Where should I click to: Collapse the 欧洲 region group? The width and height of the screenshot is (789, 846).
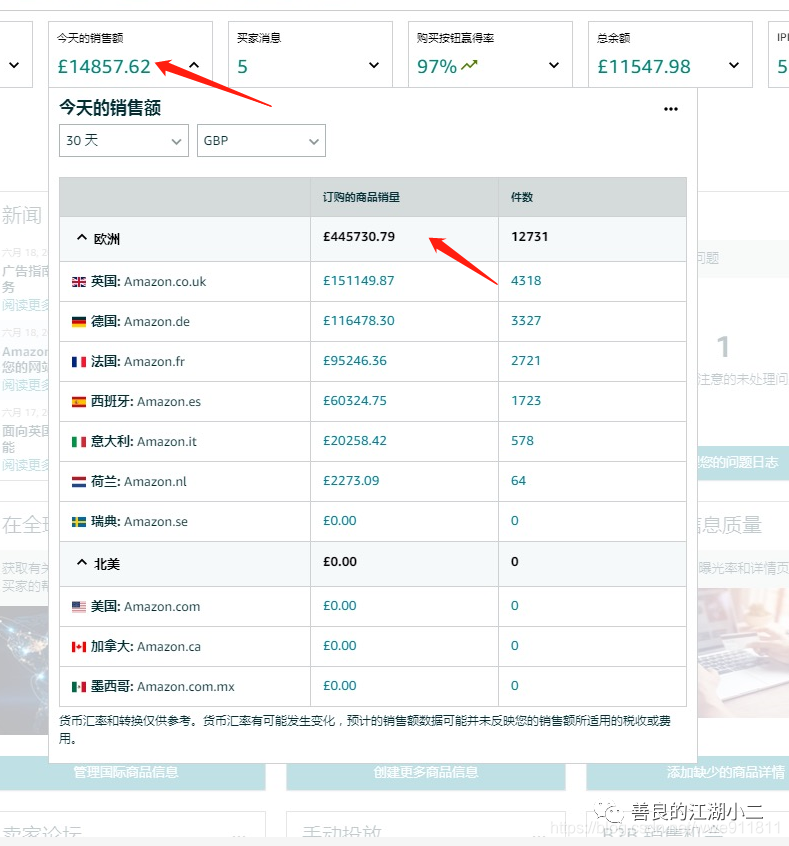[81, 237]
